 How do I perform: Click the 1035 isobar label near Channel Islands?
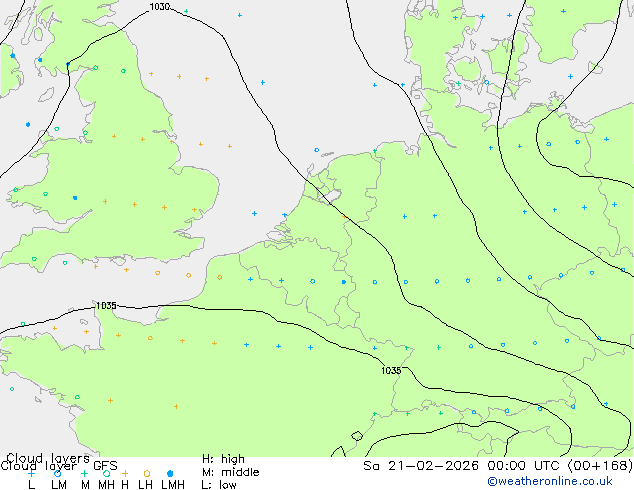click(106, 306)
